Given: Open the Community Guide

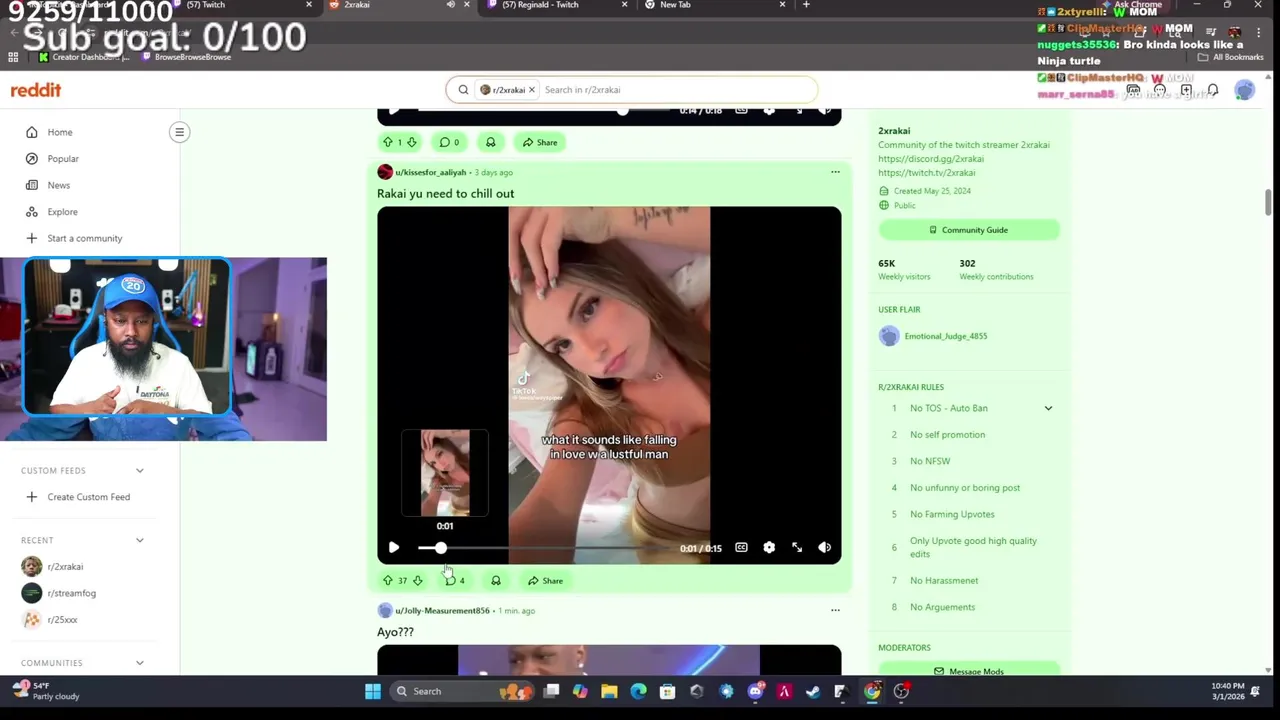Looking at the screenshot, I should pyautogui.click(x=968, y=230).
